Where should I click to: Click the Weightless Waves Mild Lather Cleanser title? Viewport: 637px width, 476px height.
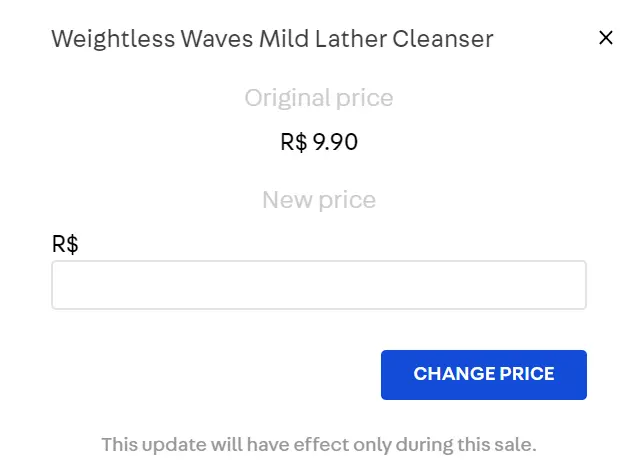point(272,39)
